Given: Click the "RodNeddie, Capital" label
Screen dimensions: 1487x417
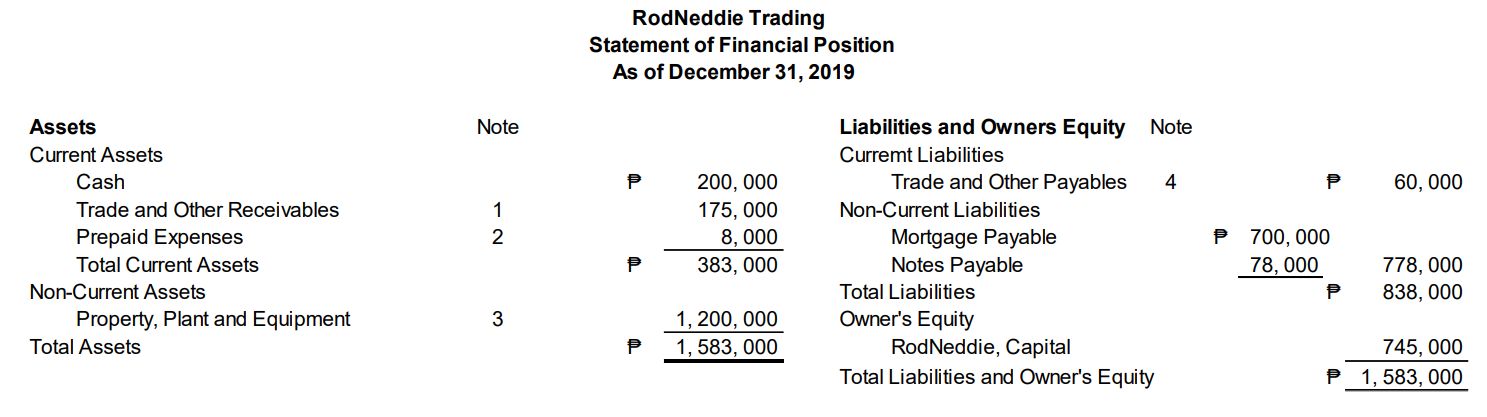Looking at the screenshot, I should [980, 347].
